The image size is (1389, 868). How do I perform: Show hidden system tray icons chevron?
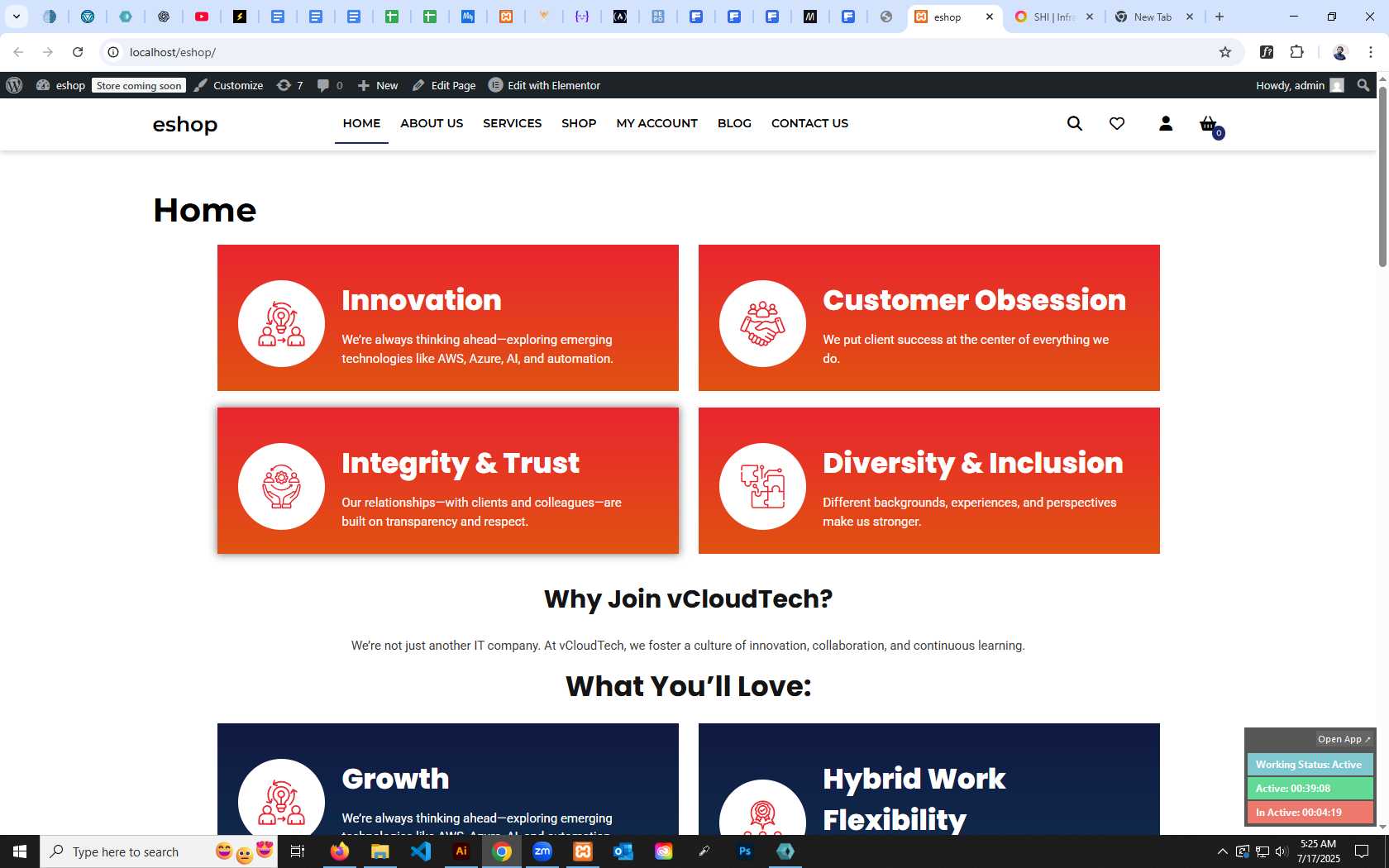[x=1222, y=851]
